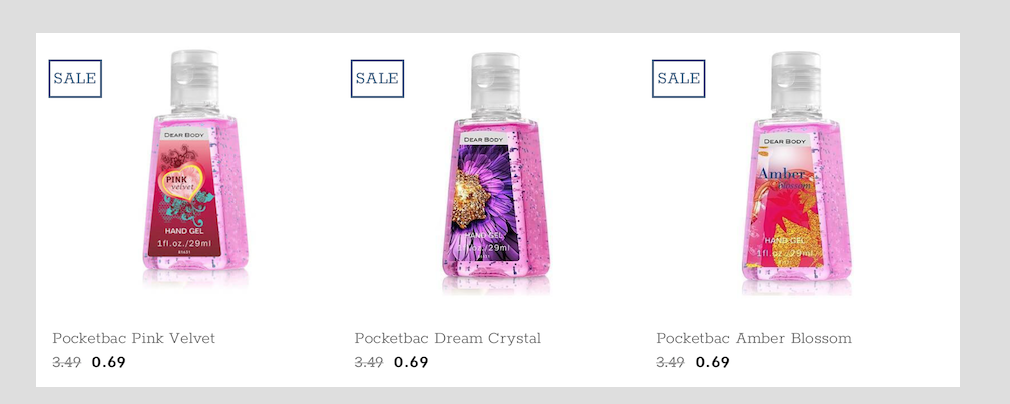
Task: Open the Pocketbac Dream Crystal title link
Action: point(448,338)
